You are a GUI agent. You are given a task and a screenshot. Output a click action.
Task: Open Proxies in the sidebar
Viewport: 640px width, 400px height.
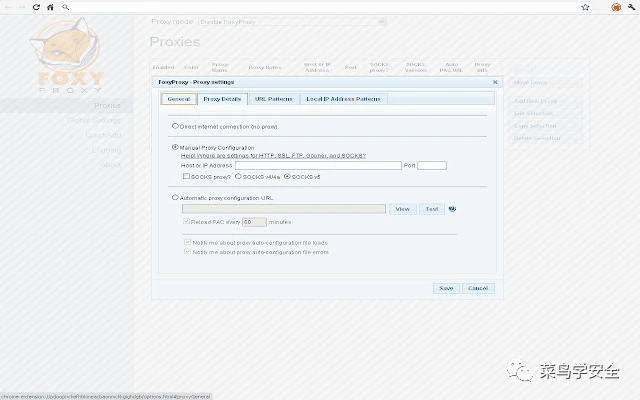[x=107, y=105]
